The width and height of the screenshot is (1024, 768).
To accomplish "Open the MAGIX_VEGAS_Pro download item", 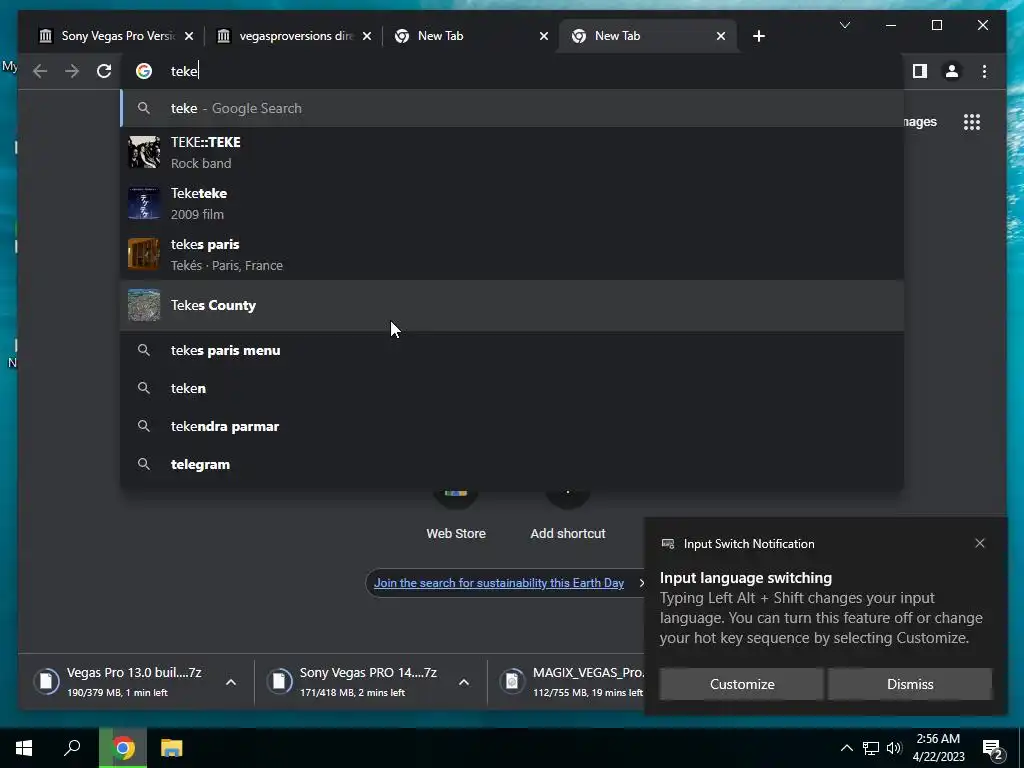I will [569, 682].
